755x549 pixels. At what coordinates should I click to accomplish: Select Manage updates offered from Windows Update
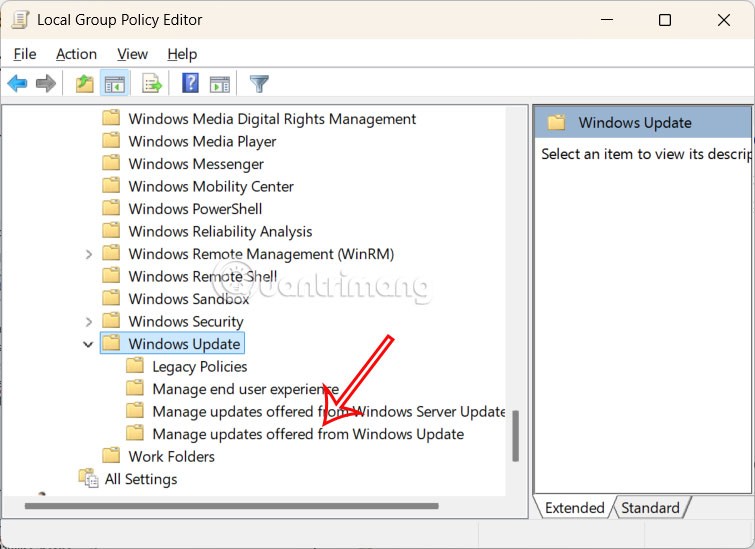308,434
